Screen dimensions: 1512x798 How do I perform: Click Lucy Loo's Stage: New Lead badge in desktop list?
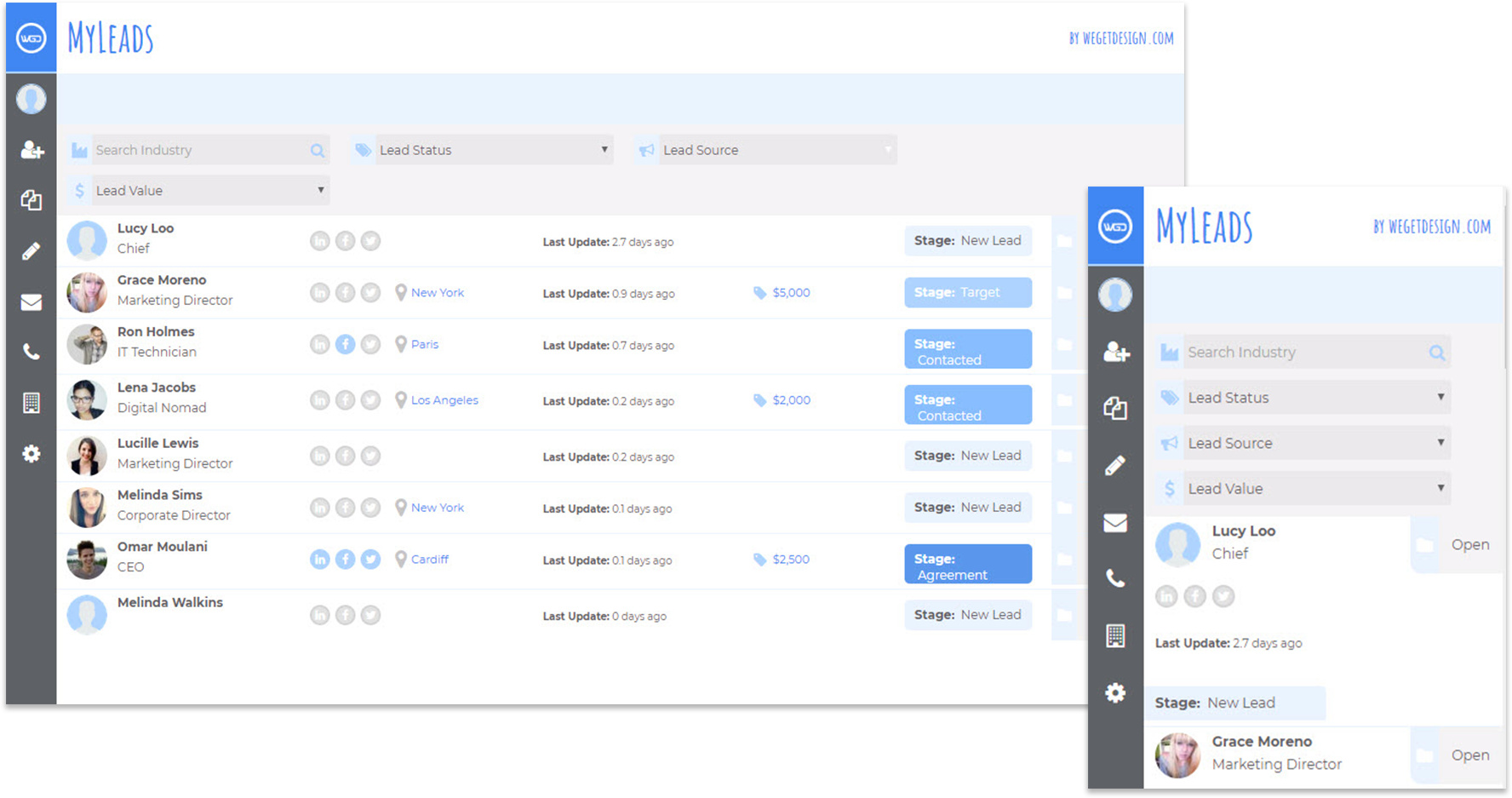click(x=968, y=241)
